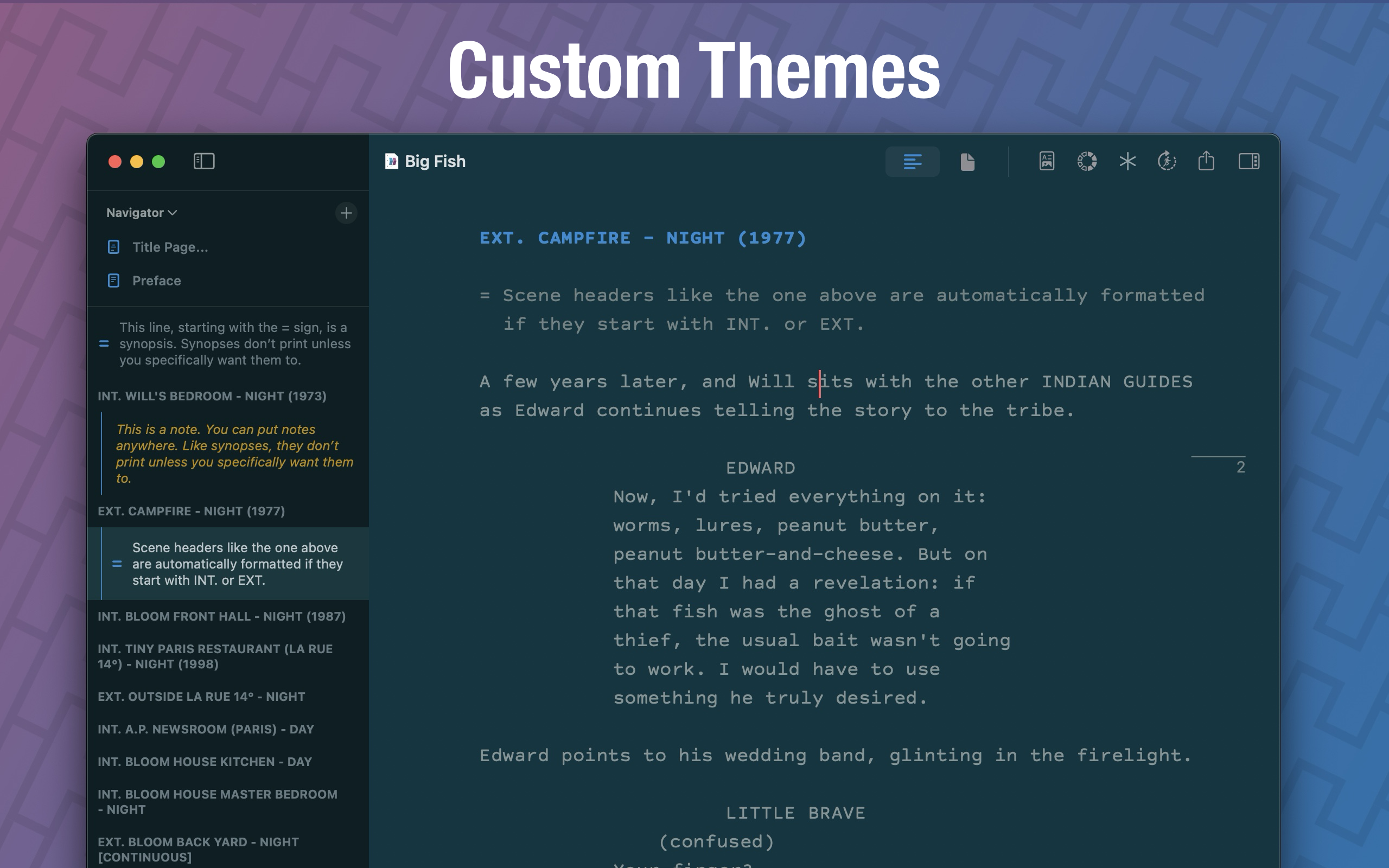
Task: Open the writing sprint timer icon
Action: [1167, 161]
